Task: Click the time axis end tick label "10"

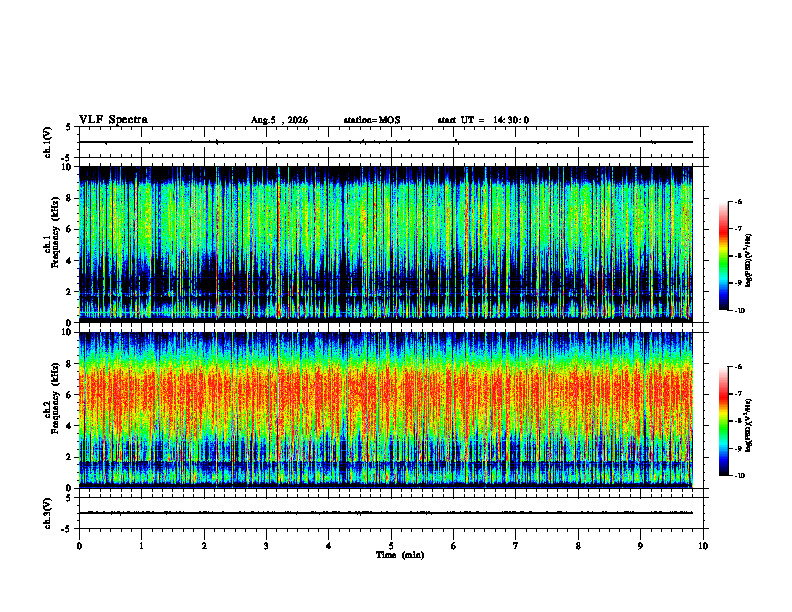Action: (703, 546)
